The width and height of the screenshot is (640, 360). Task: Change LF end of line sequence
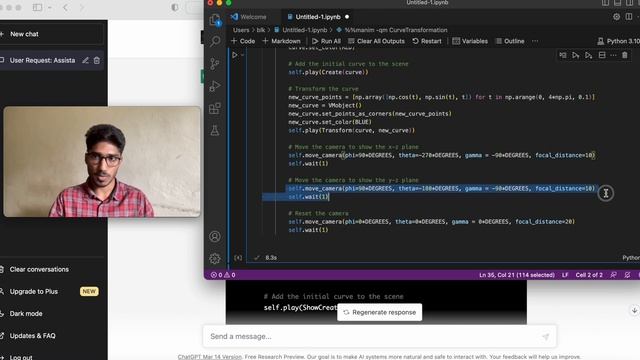[565, 275]
